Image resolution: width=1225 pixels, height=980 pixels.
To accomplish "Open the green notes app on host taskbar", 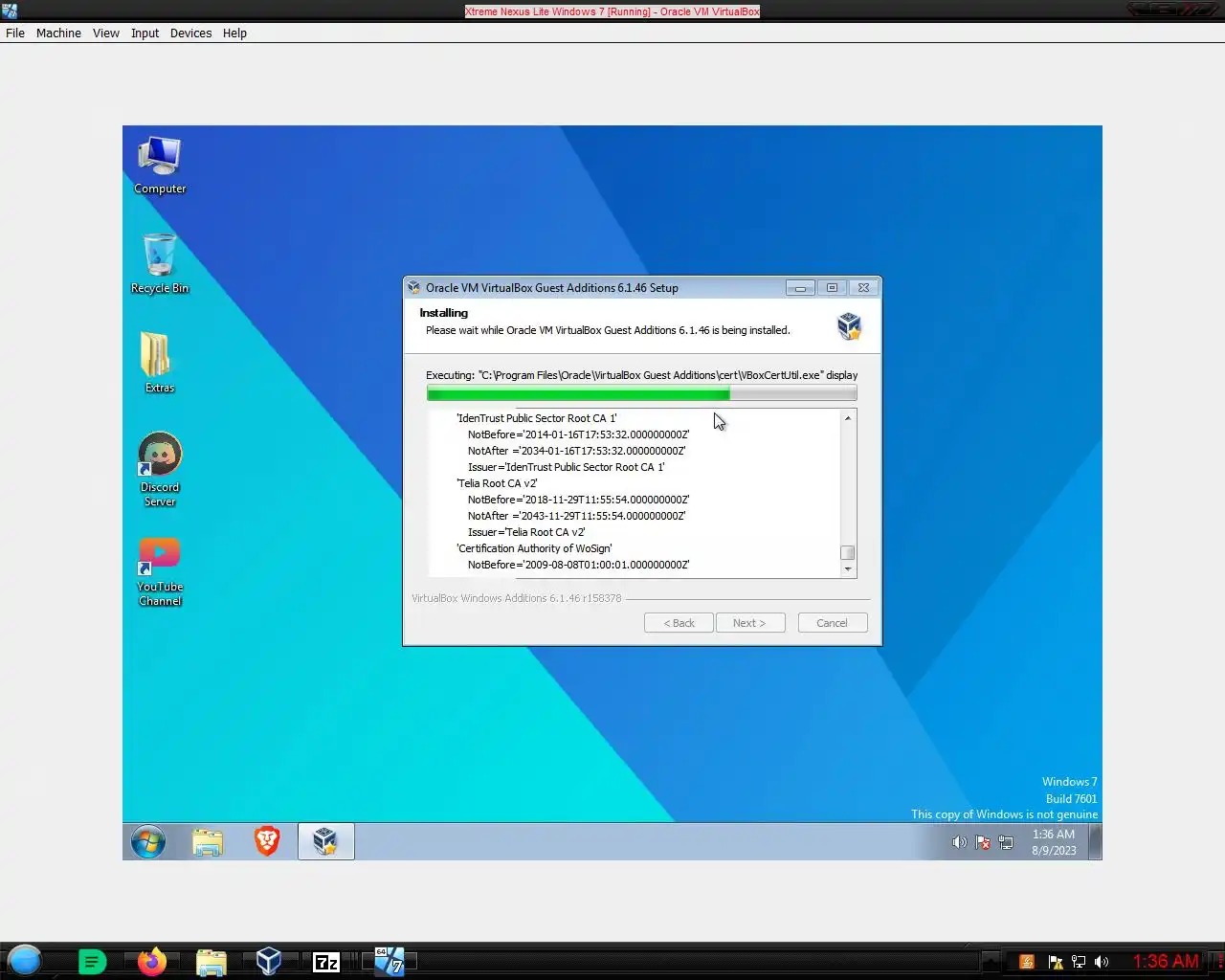I will pos(92,961).
